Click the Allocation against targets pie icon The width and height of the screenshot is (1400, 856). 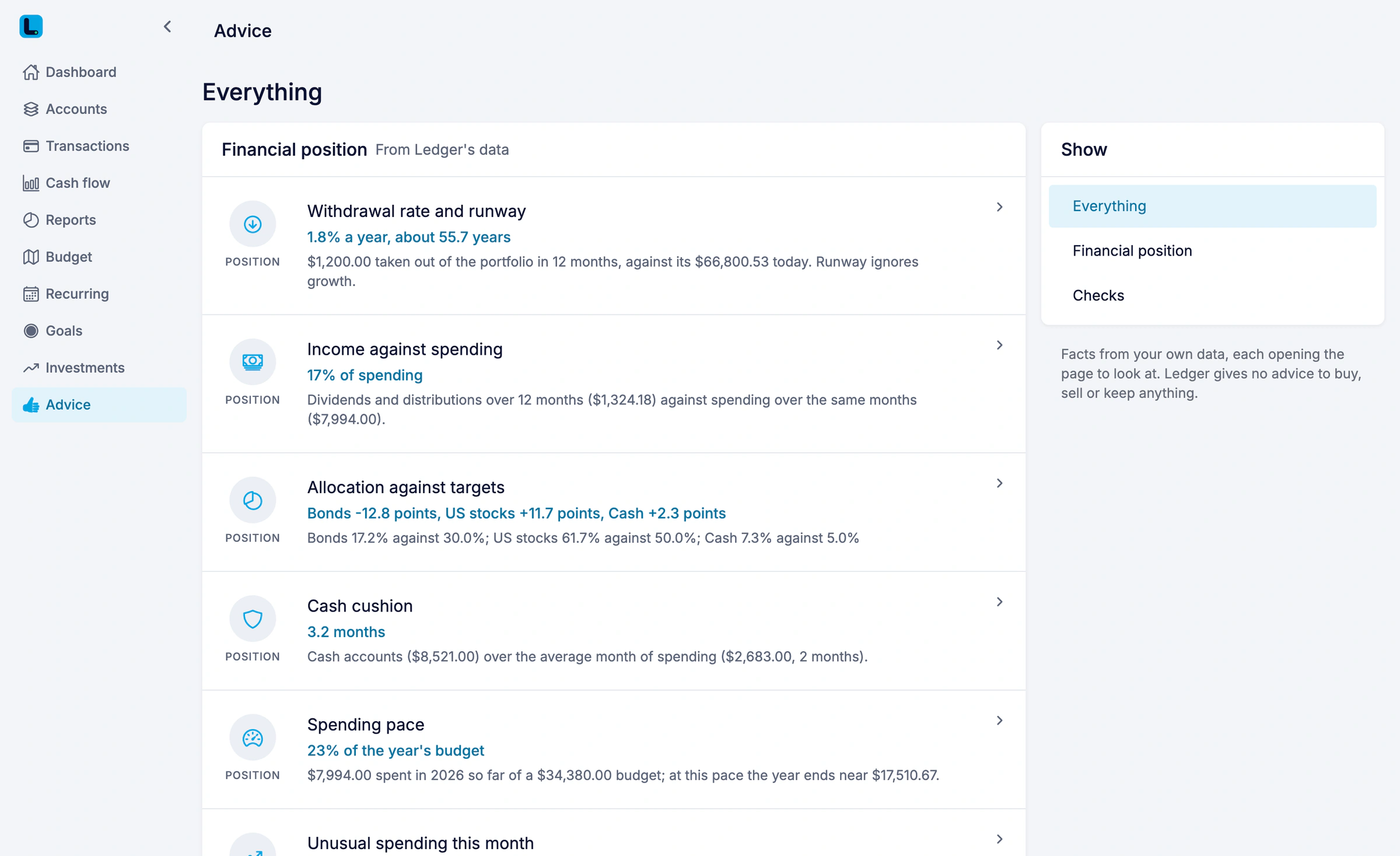(253, 500)
